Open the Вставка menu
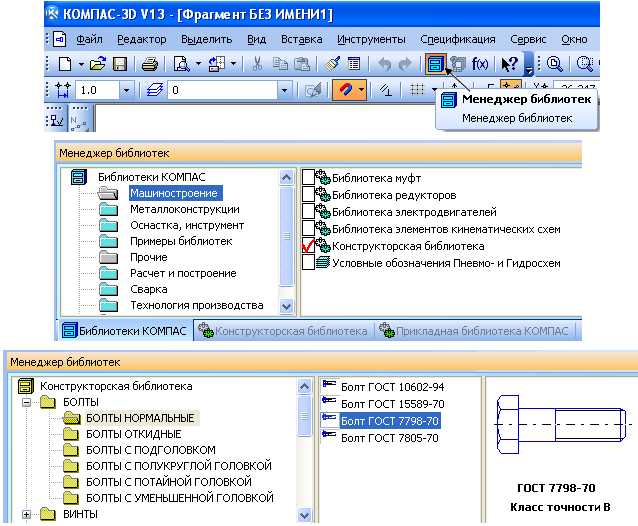The height and width of the screenshot is (526, 638). coord(302,39)
